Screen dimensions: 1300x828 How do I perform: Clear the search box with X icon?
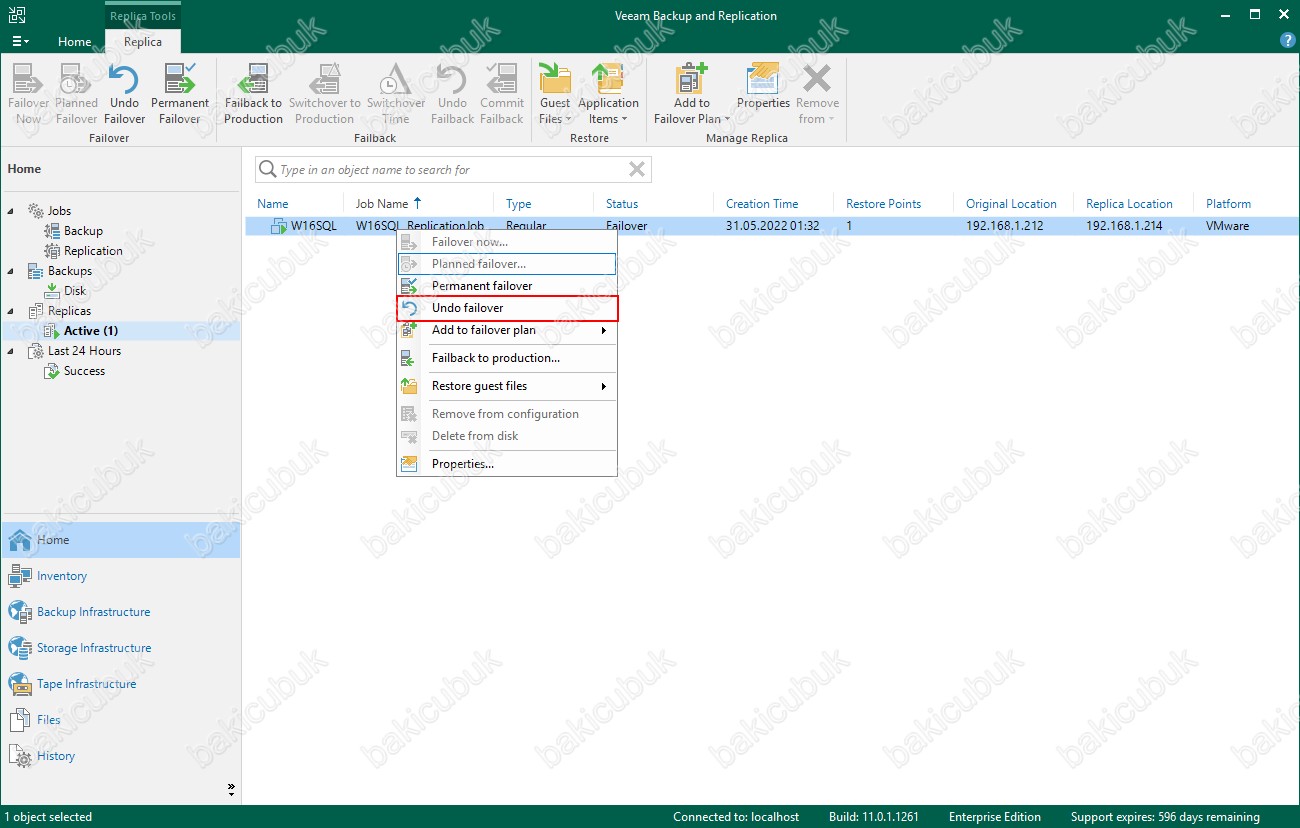pos(637,169)
